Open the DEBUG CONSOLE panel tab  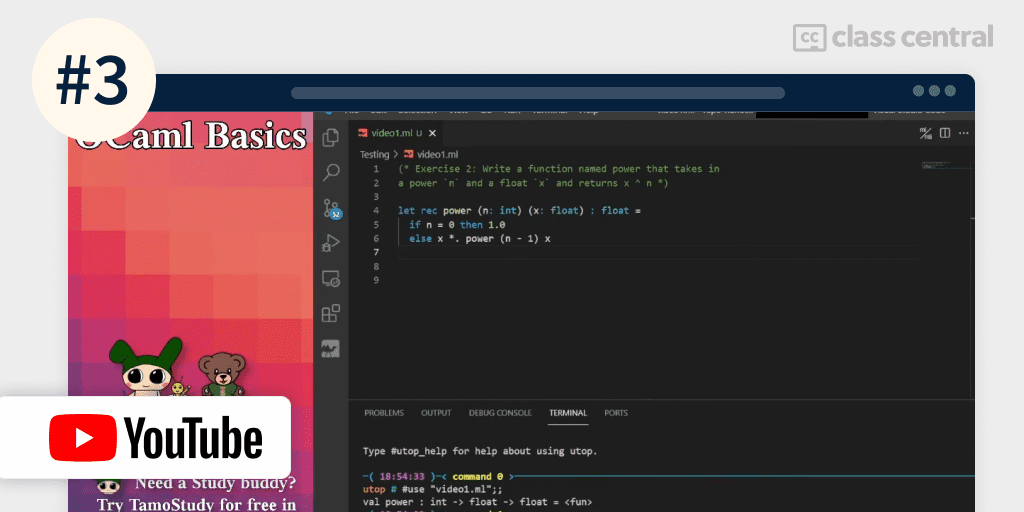coord(500,413)
